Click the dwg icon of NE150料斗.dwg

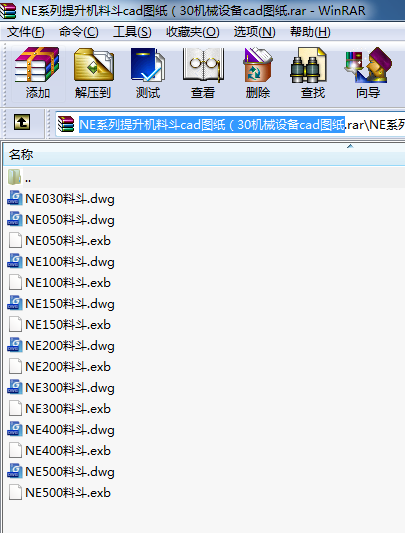click(15, 303)
